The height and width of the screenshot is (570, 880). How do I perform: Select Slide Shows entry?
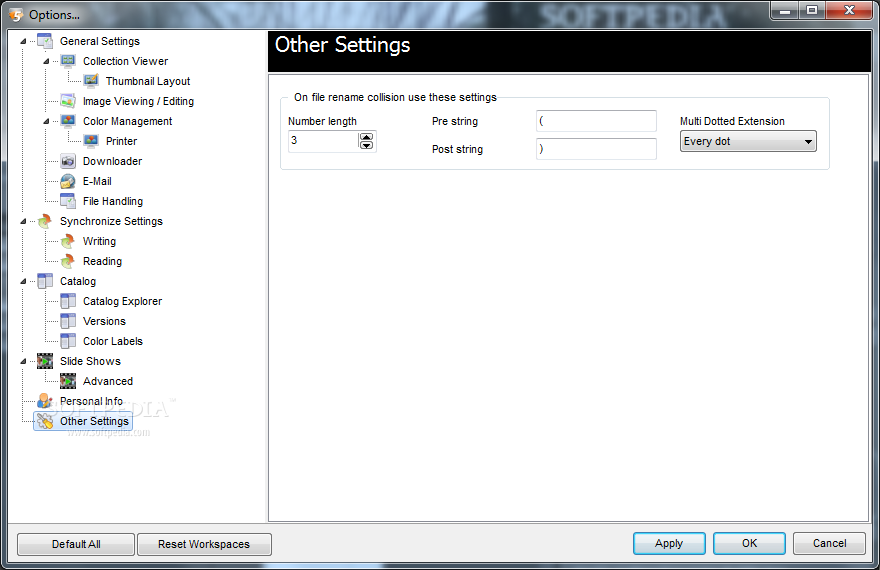pos(90,361)
